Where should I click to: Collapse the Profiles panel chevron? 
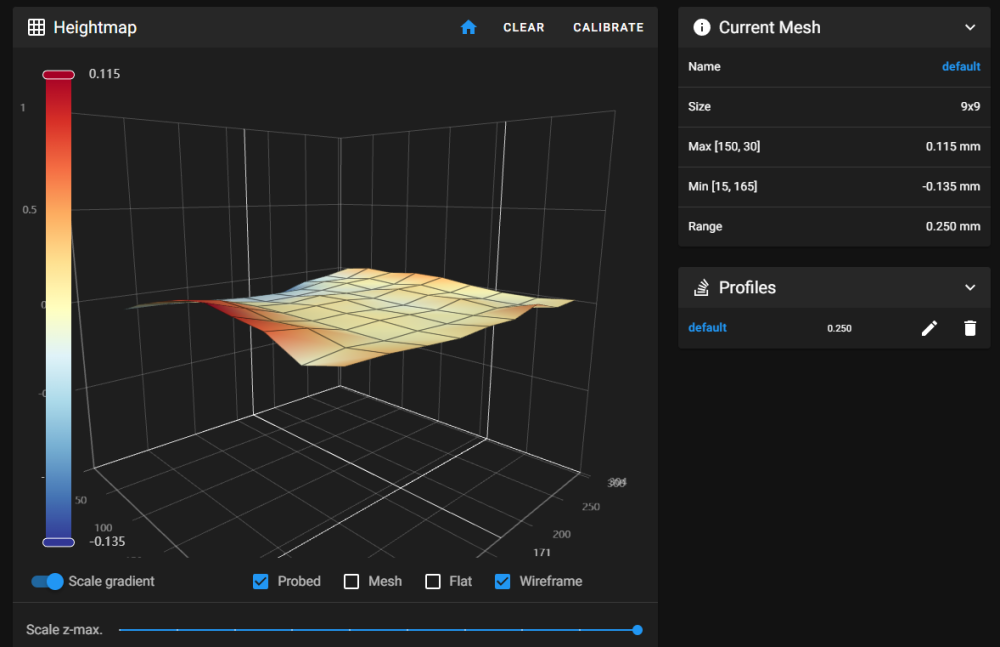coord(970,287)
